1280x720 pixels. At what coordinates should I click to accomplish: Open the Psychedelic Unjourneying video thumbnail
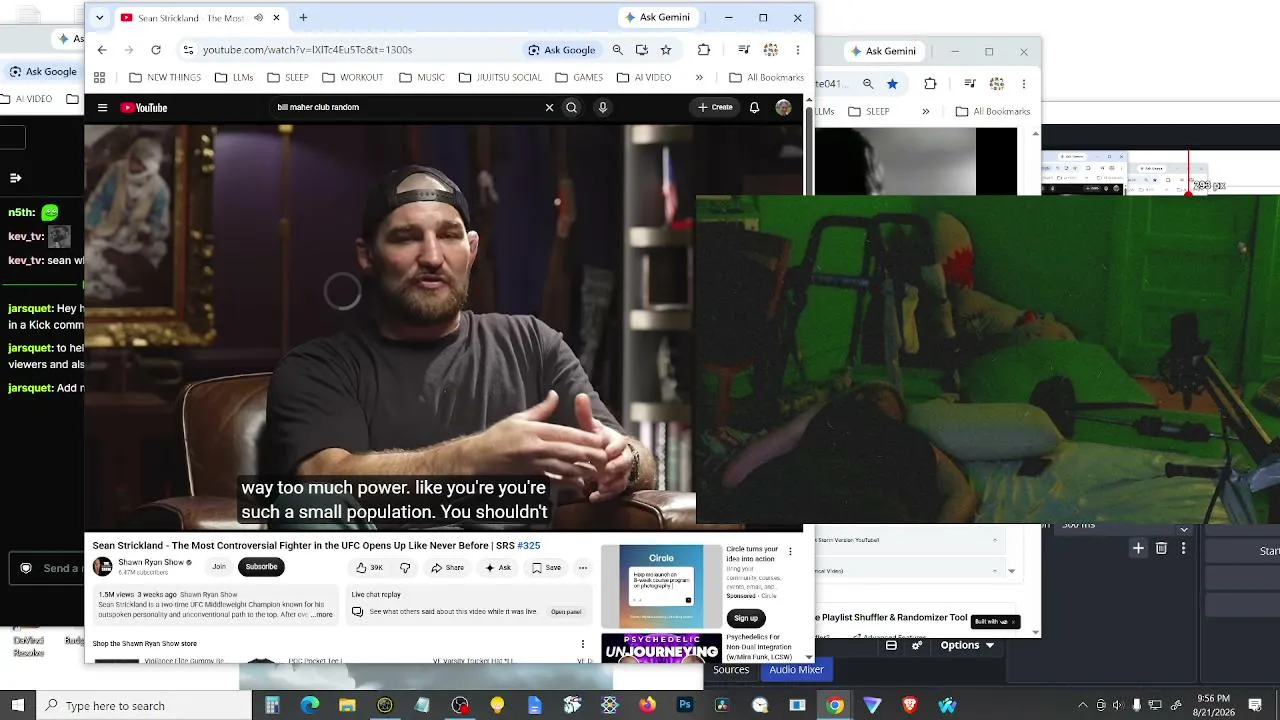(661, 648)
